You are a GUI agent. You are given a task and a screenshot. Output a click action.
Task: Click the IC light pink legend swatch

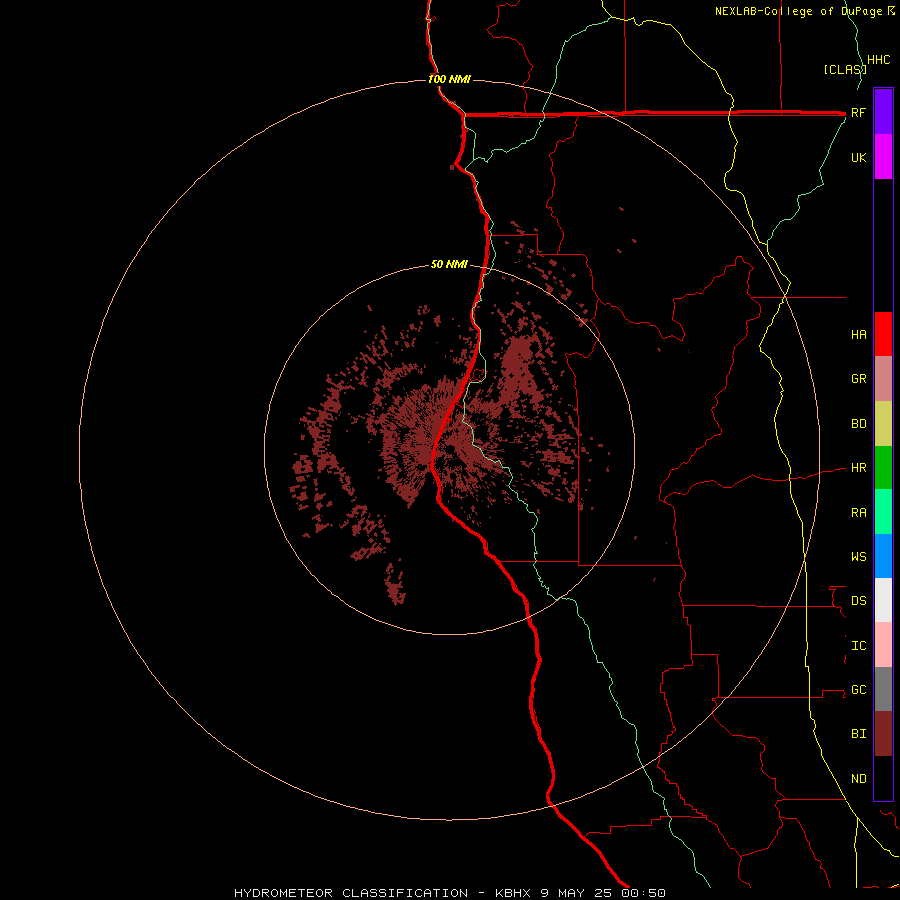(883, 645)
